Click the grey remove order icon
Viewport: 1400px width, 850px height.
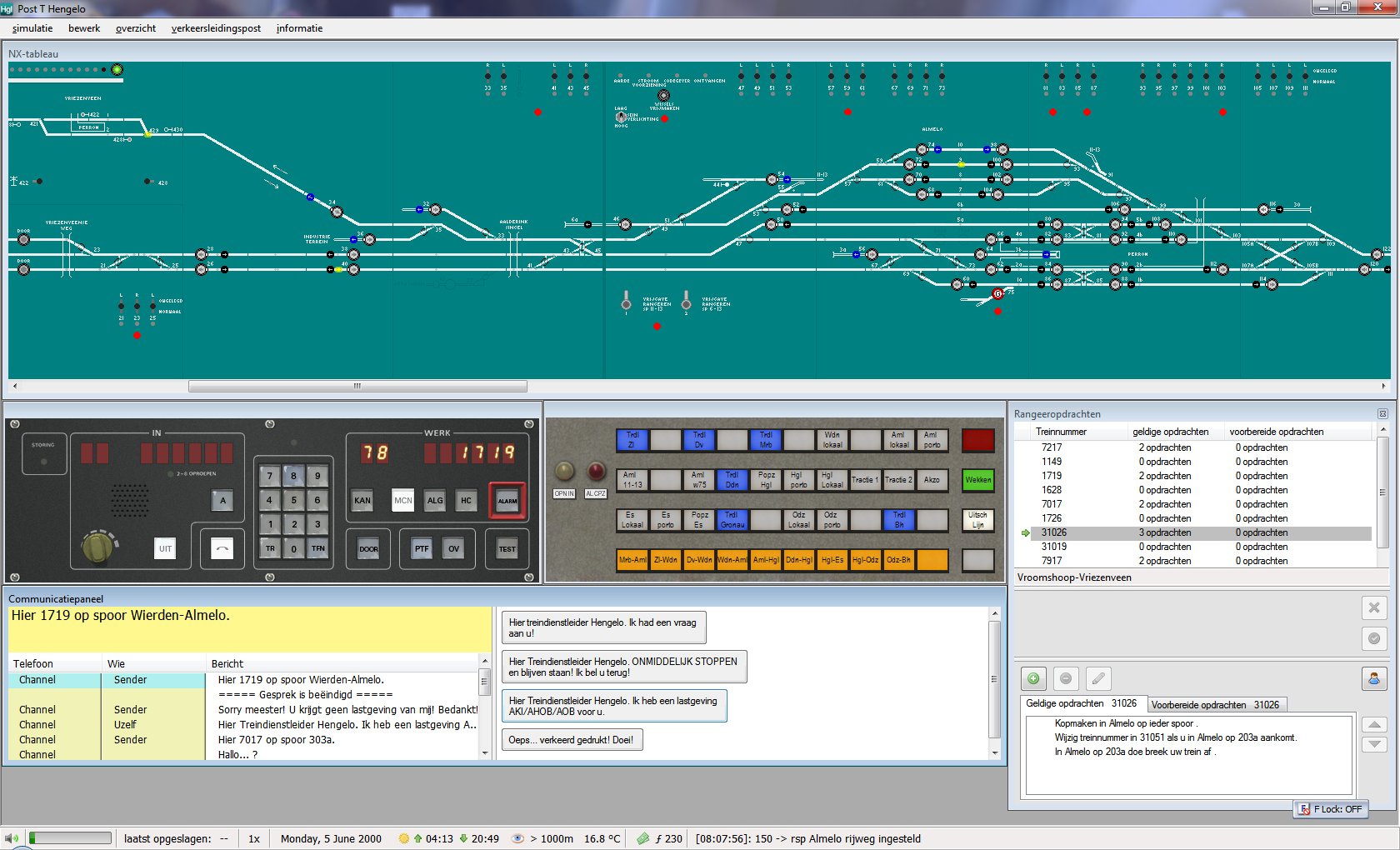click(1066, 678)
